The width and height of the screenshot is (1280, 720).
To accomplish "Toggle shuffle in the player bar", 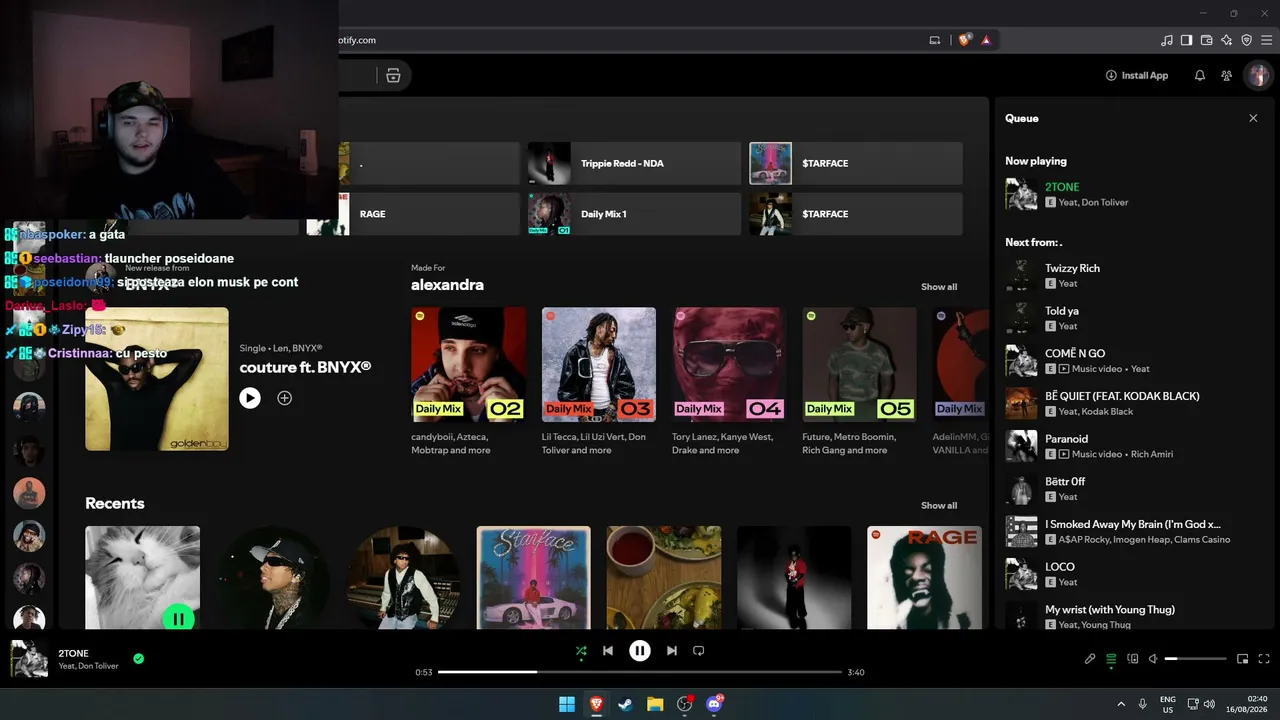I will (x=581, y=651).
